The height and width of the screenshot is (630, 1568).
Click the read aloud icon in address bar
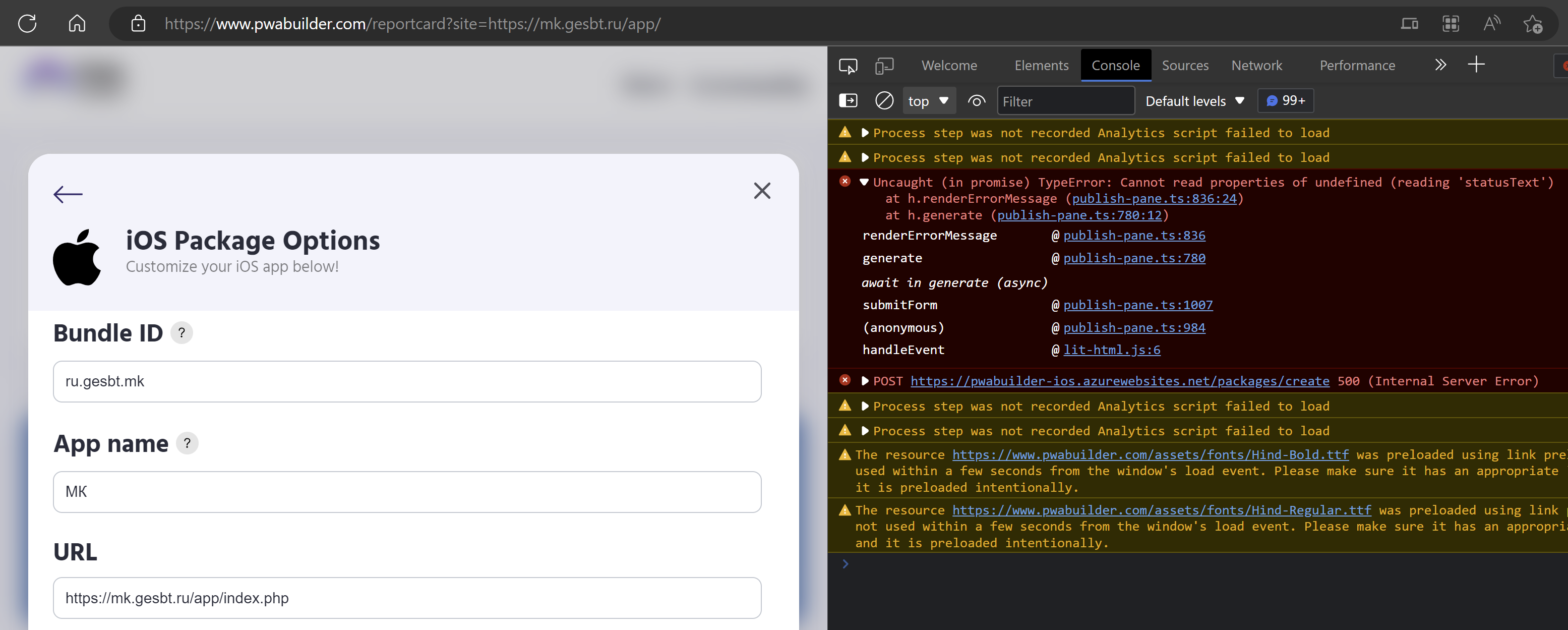point(1491,24)
